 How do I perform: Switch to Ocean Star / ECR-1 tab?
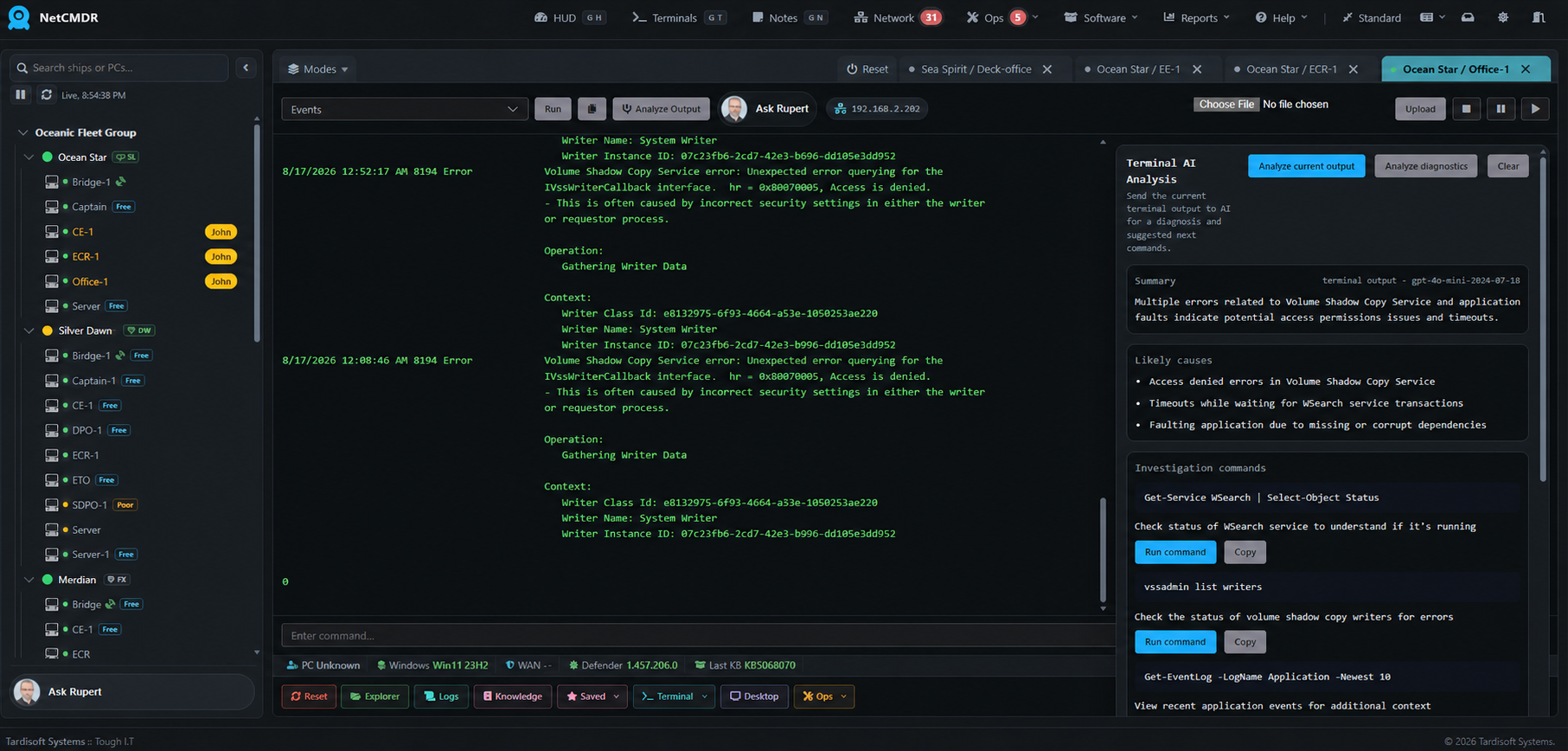coord(1291,69)
